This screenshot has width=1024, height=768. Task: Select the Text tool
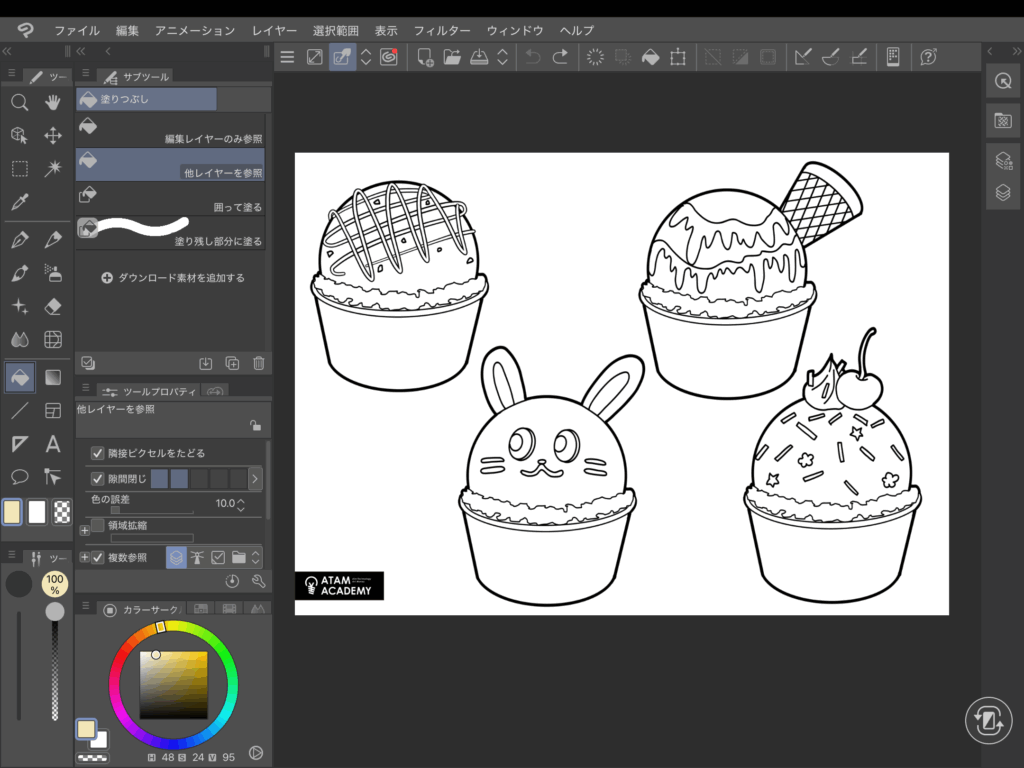[54, 444]
